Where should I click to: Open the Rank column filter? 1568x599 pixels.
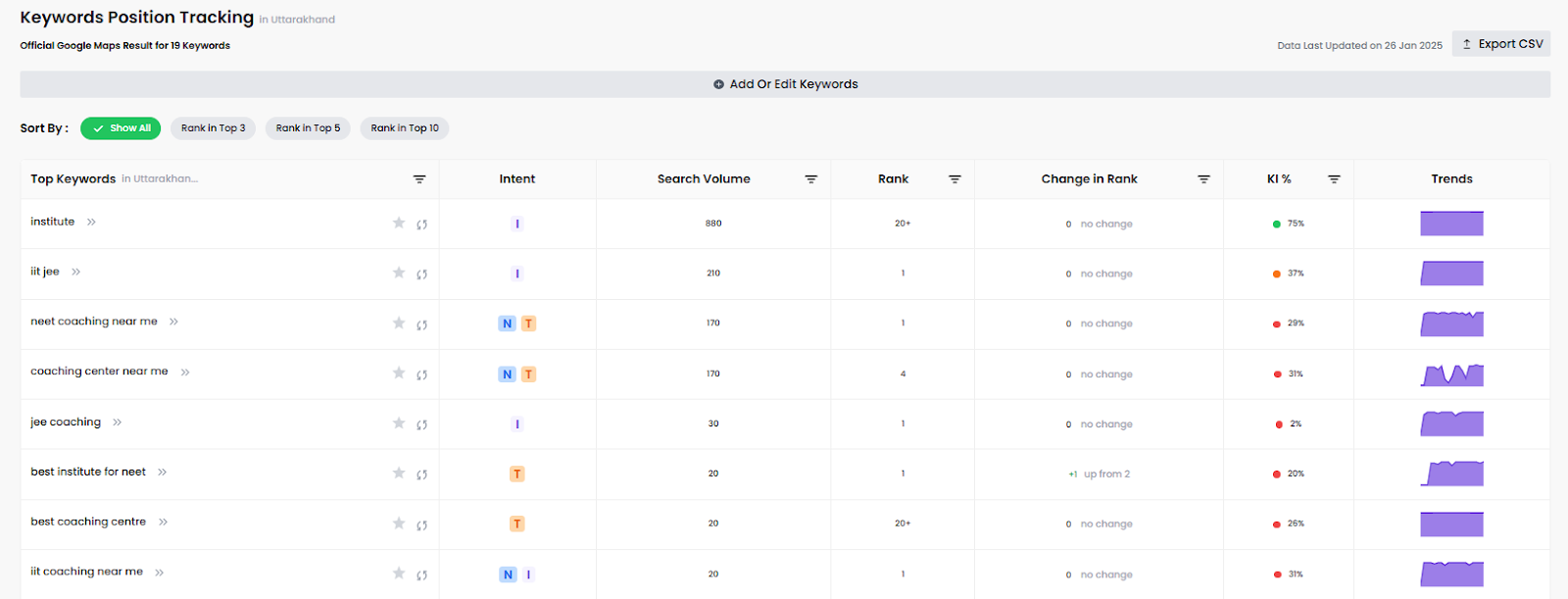(x=955, y=179)
